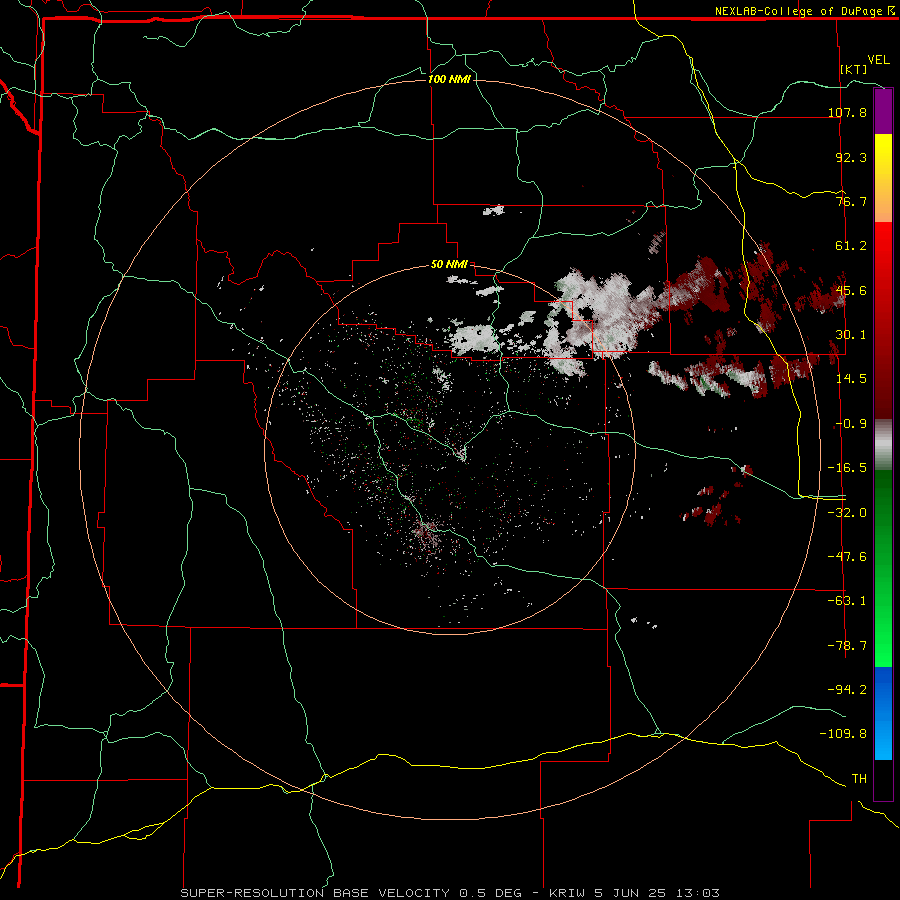This screenshot has width=900, height=900.
Task: Click the -63.1 velocity scale value
Action: click(x=847, y=601)
